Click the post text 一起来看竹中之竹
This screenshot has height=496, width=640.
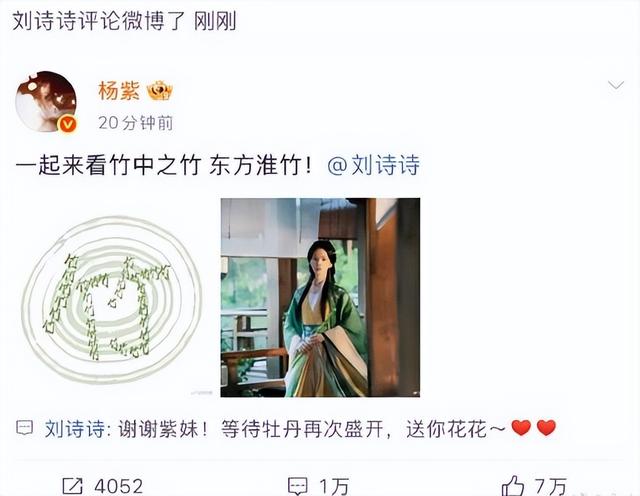108,165
